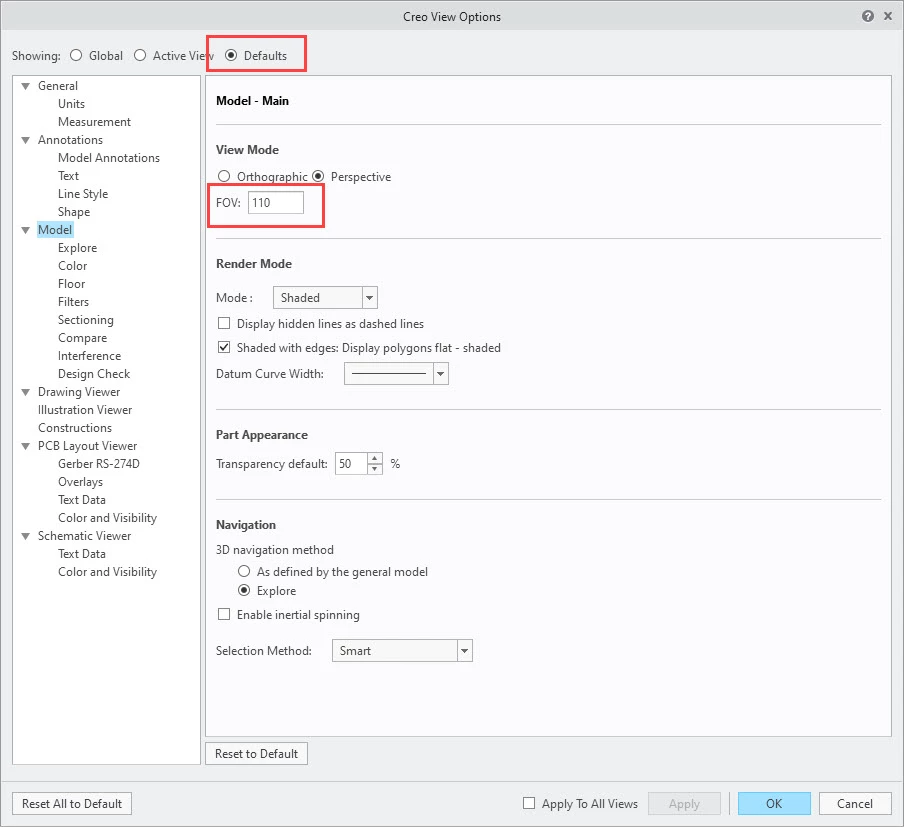Collapse the Drawing Viewer tree arrow
The image size is (904, 827).
pyautogui.click(x=25, y=392)
